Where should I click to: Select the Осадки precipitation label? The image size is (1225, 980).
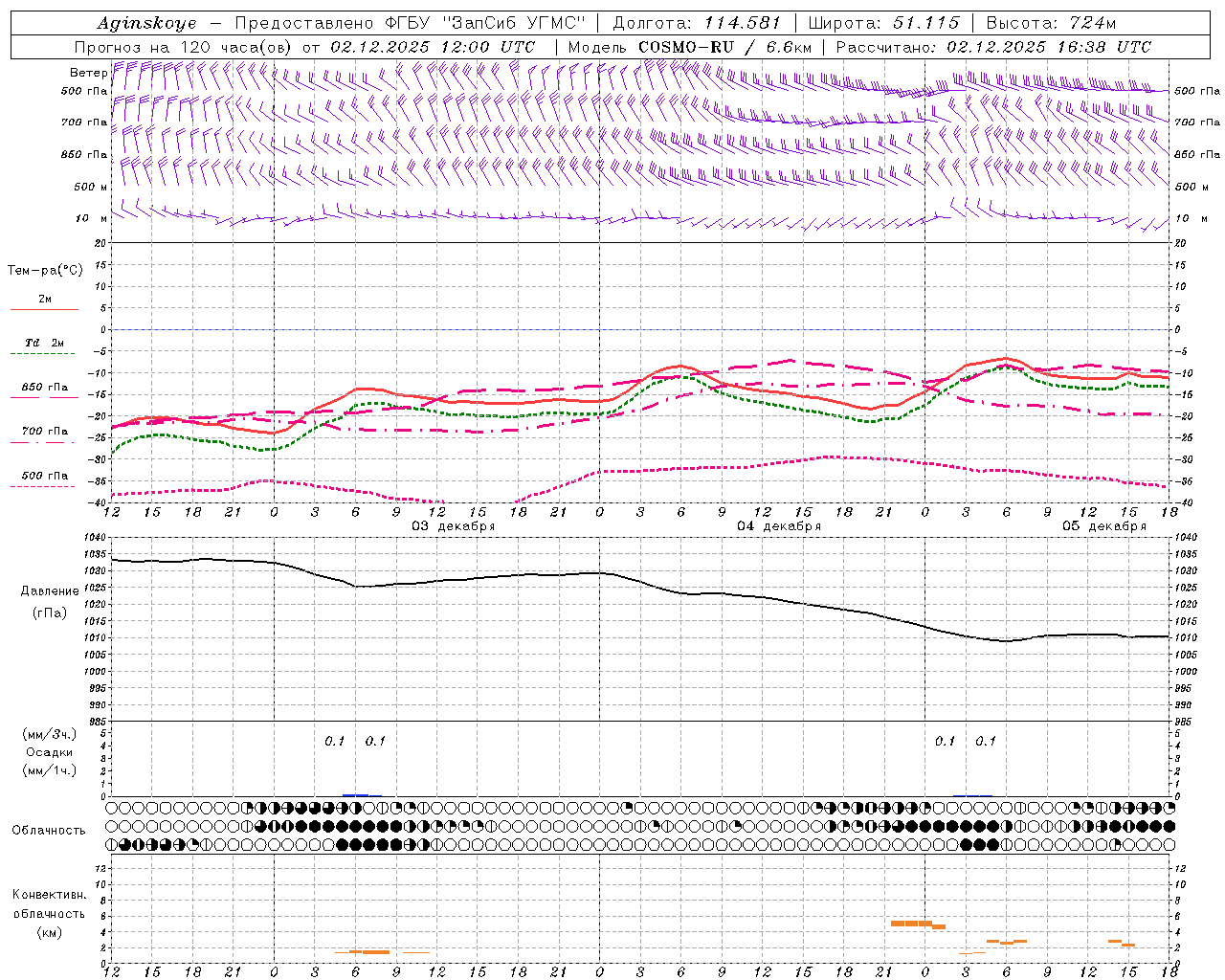tap(49, 752)
